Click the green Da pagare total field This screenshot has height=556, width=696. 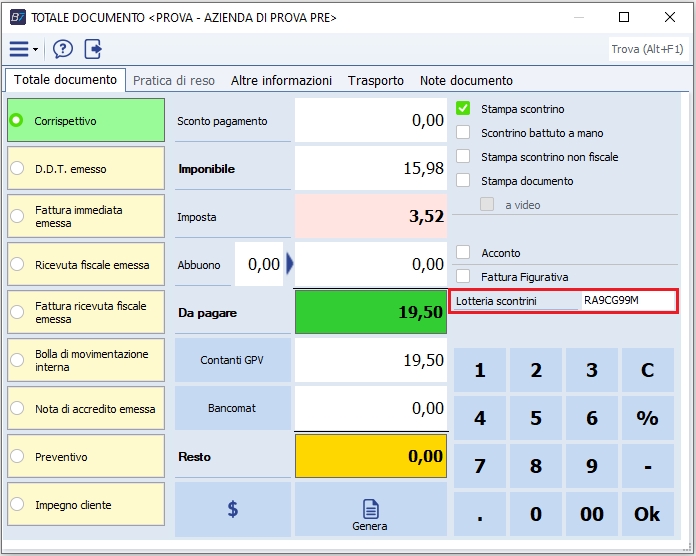point(371,313)
